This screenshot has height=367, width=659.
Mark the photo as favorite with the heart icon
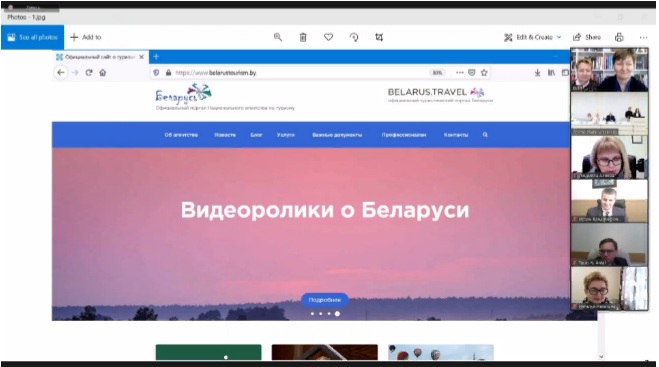point(329,37)
